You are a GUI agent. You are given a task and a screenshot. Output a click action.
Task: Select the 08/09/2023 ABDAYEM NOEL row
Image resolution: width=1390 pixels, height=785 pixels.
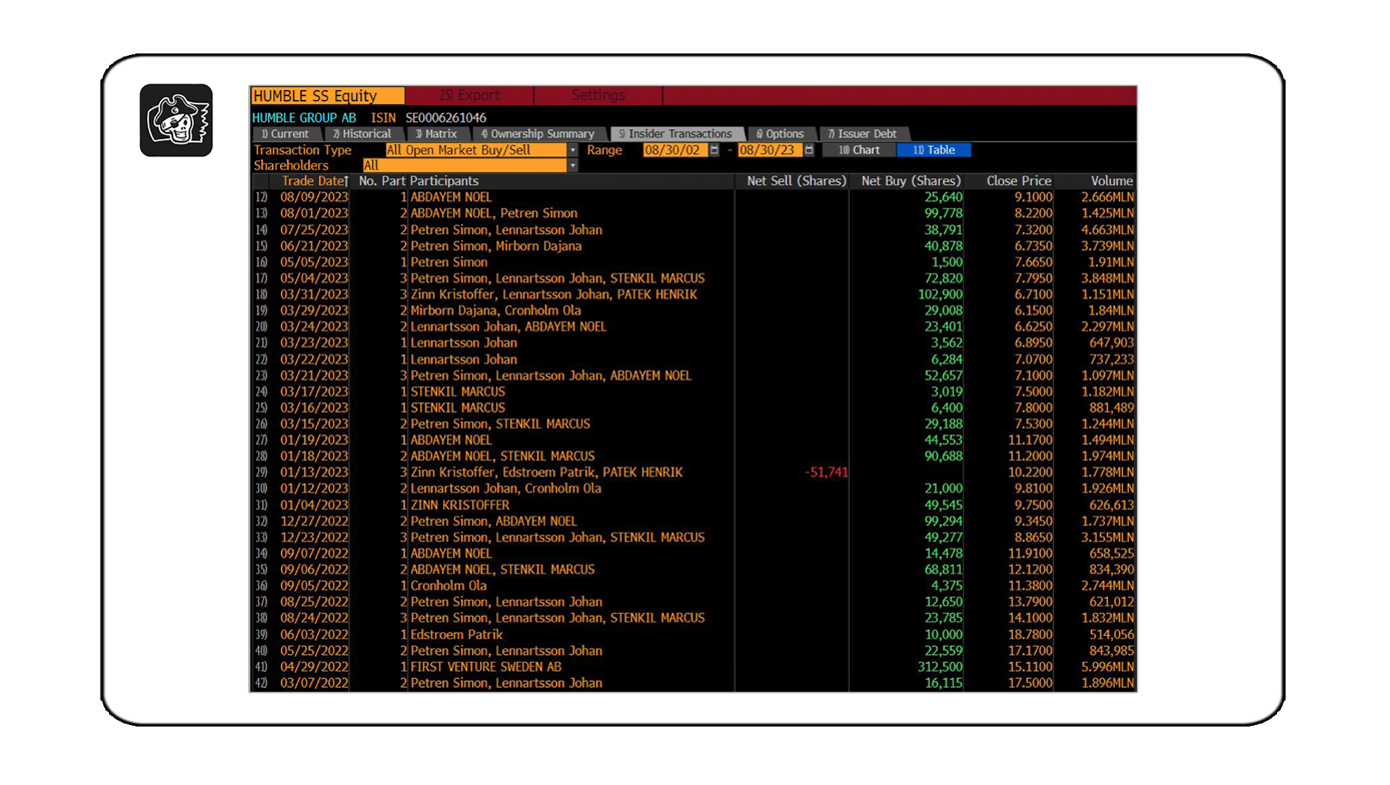(x=693, y=197)
